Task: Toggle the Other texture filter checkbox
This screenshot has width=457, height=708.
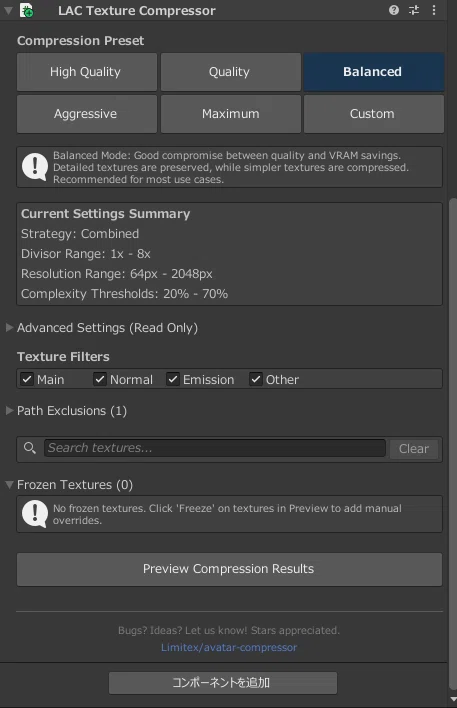Action: tap(256, 379)
